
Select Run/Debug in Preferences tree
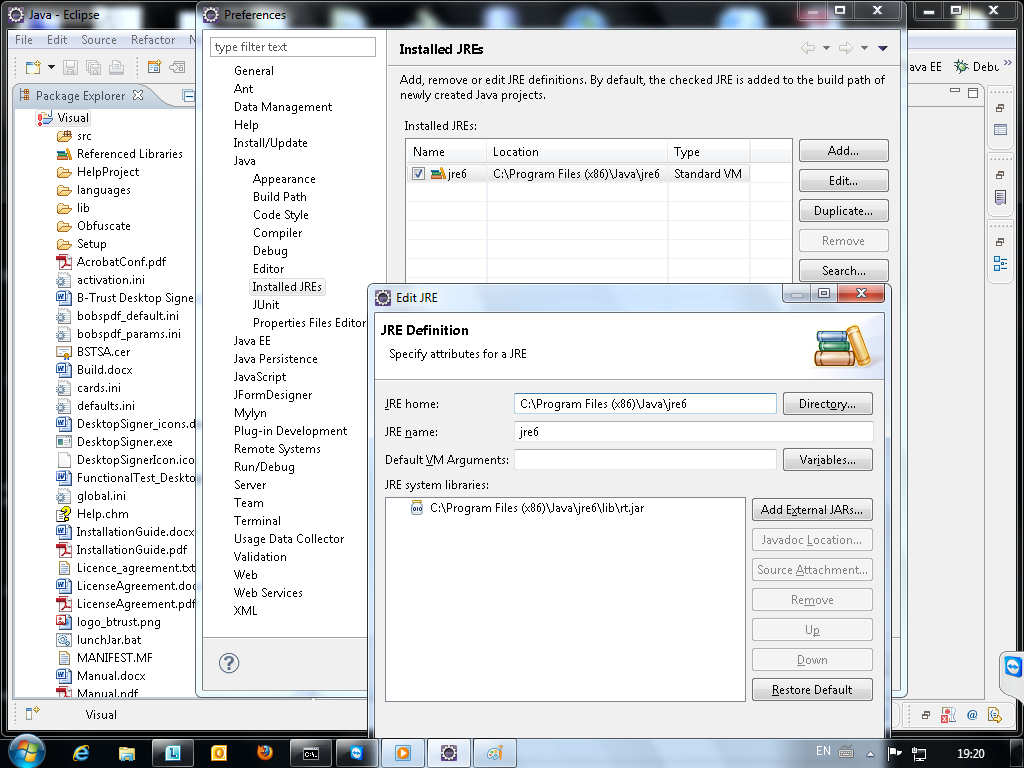264,467
